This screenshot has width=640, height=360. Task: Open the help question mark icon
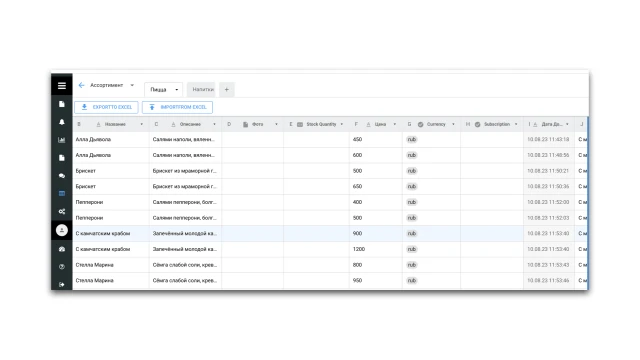(x=62, y=267)
